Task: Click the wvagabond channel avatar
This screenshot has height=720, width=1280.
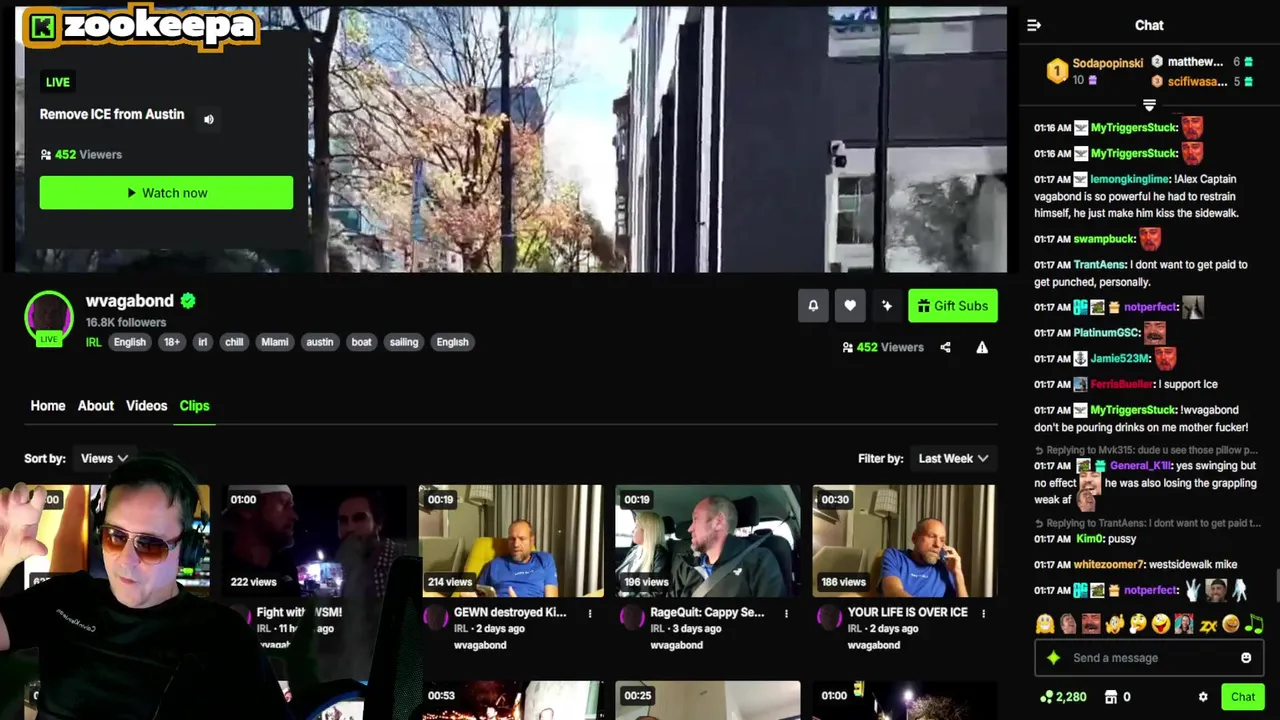Action: pyautogui.click(x=49, y=316)
